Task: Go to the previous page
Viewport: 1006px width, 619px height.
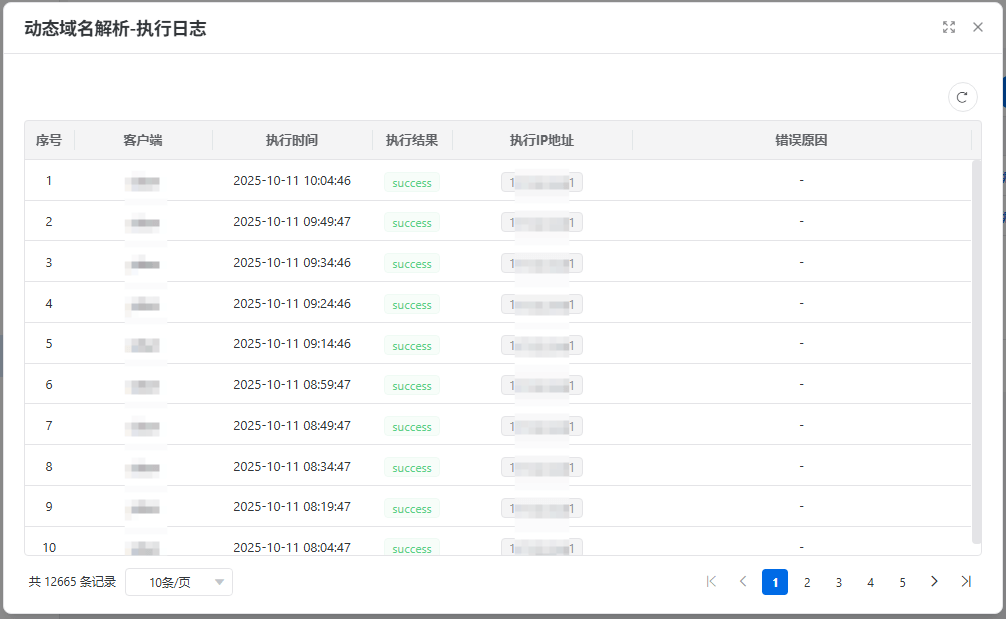Action: 743,582
